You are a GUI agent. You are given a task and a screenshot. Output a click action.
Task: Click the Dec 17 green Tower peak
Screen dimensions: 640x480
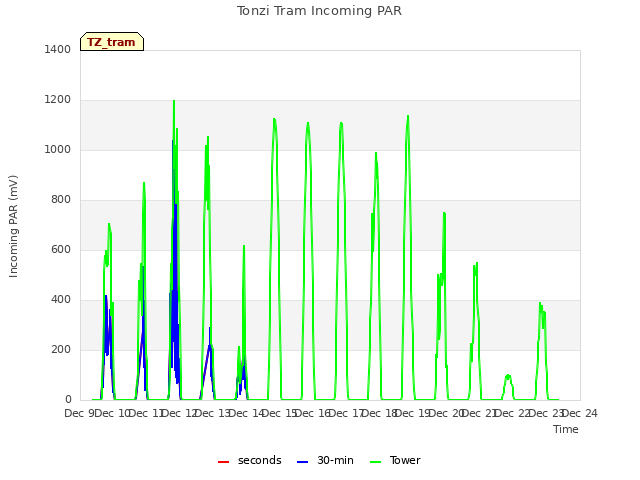tap(341, 123)
